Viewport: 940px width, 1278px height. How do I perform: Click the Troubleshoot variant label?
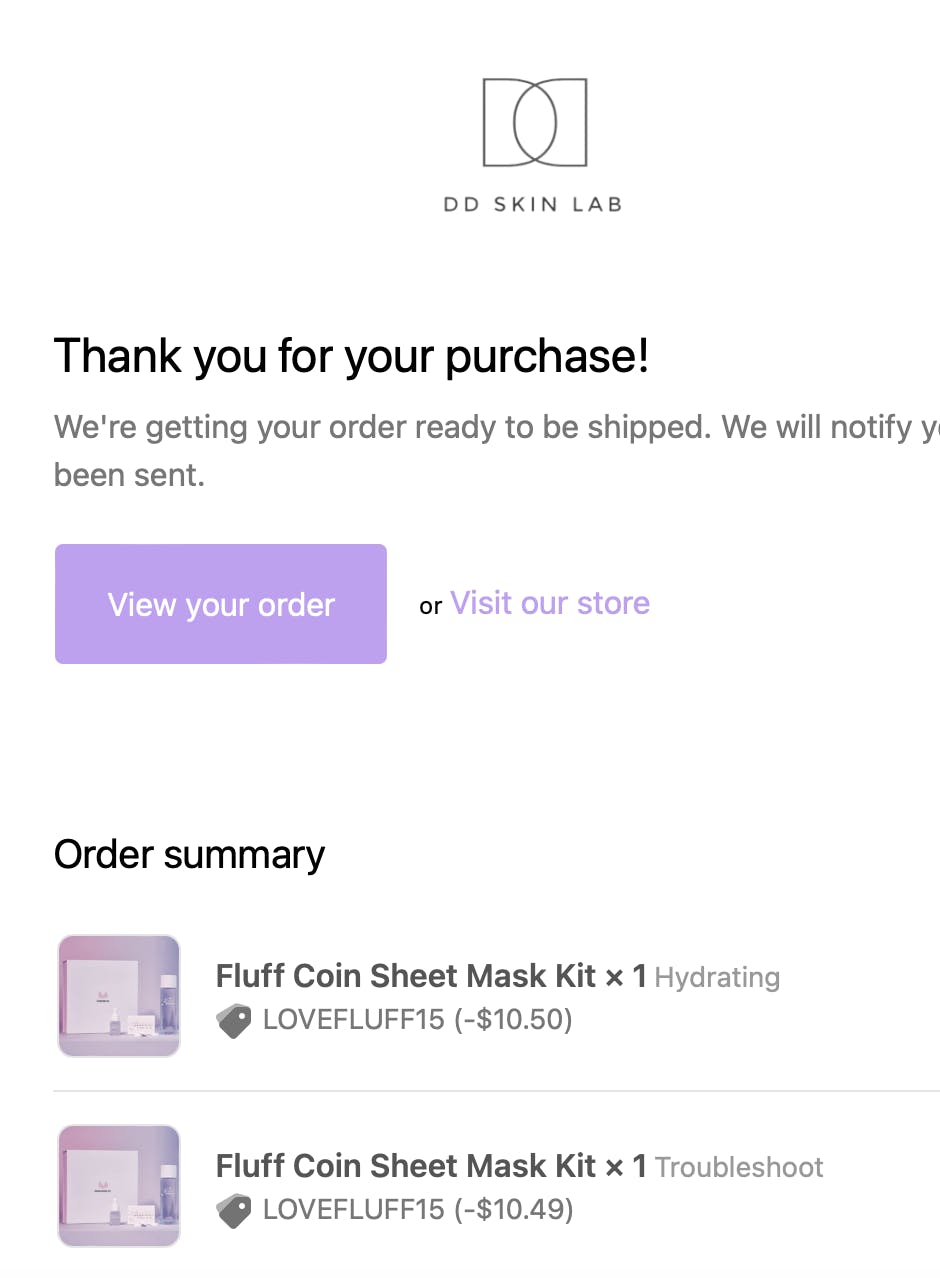(739, 1167)
